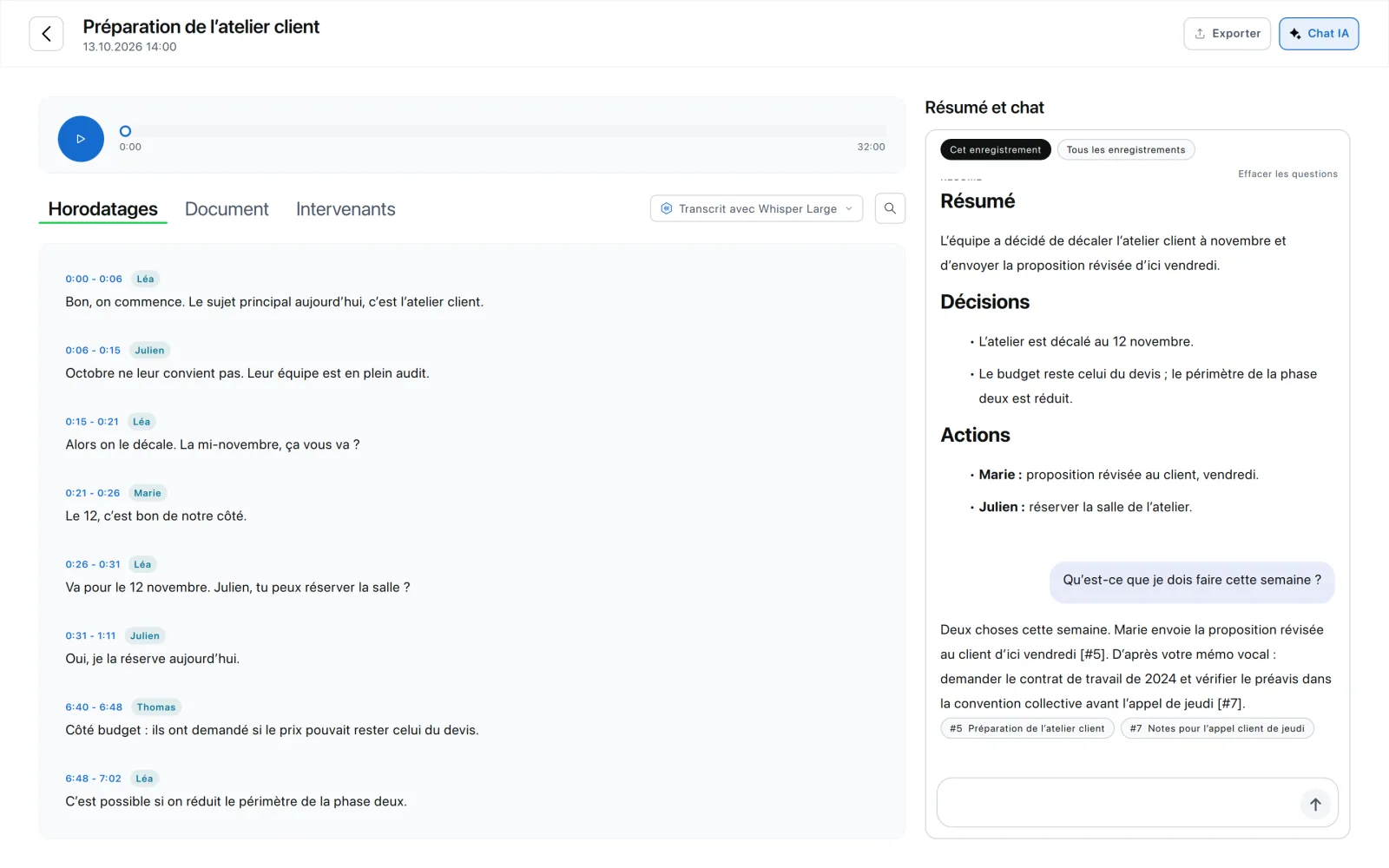Image resolution: width=1389 pixels, height=868 pixels.
Task: Jump to timestamp 0:31 - 1:11
Action: point(90,635)
